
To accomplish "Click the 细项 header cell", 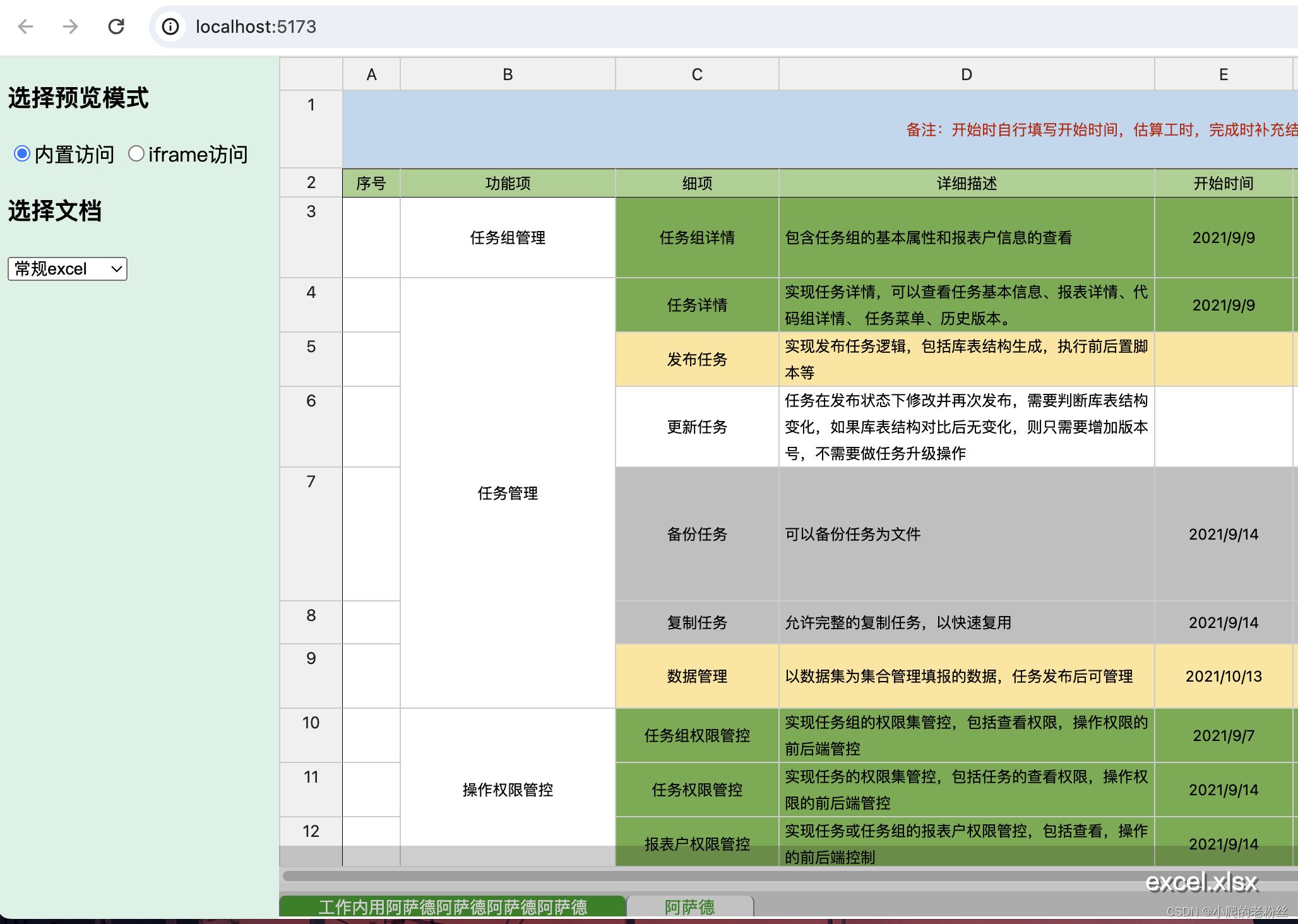I will [x=697, y=183].
